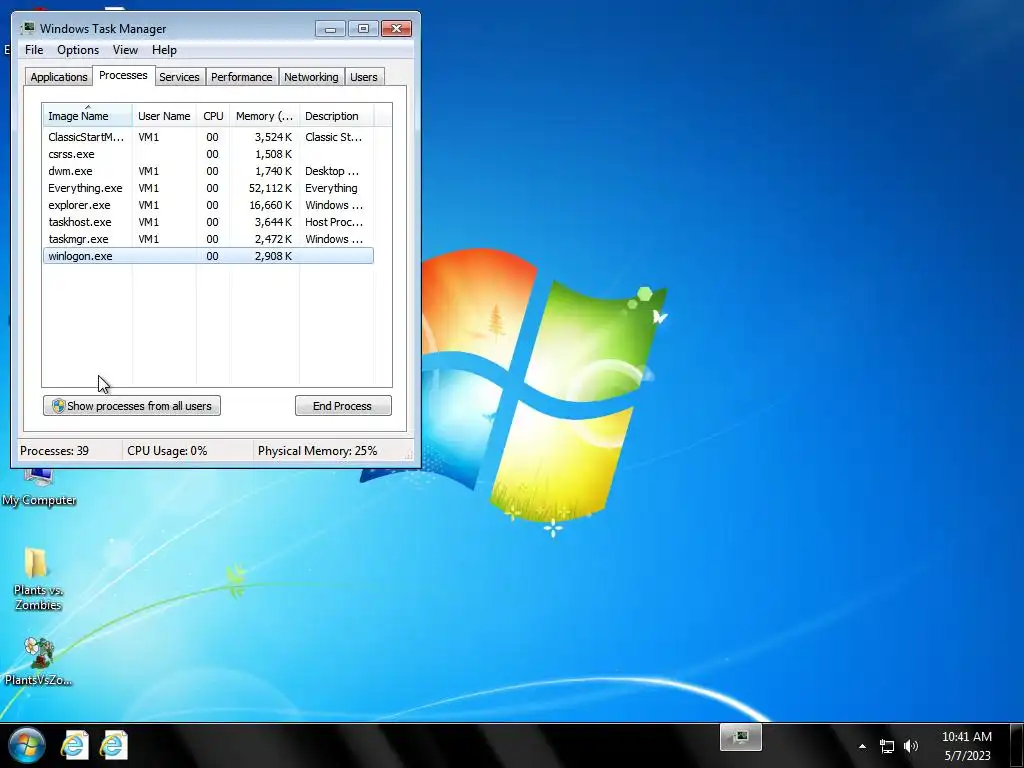1024x768 pixels.
Task: Maximize the Task Manager window
Action: [x=363, y=29]
